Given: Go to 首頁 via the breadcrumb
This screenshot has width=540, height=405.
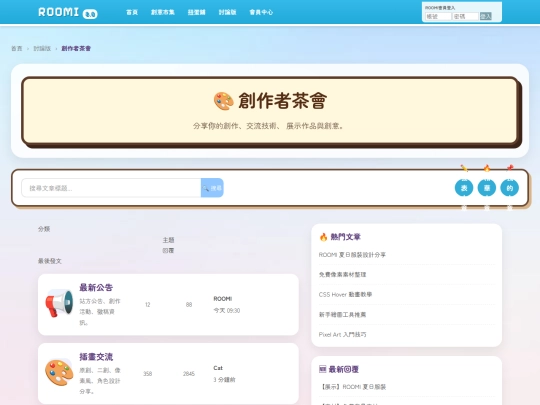Looking at the screenshot, I should (17, 49).
